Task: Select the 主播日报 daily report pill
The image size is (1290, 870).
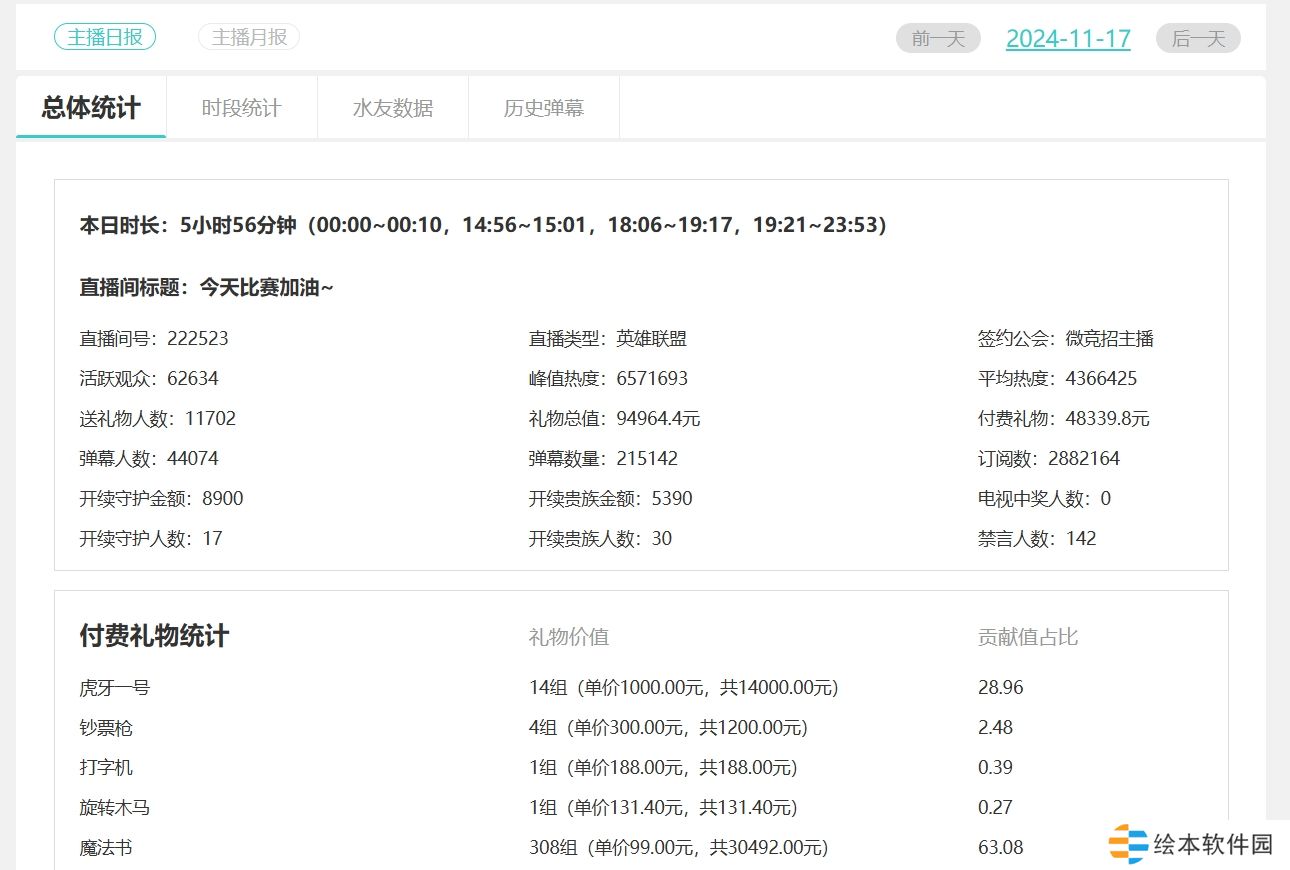Action: [105, 37]
